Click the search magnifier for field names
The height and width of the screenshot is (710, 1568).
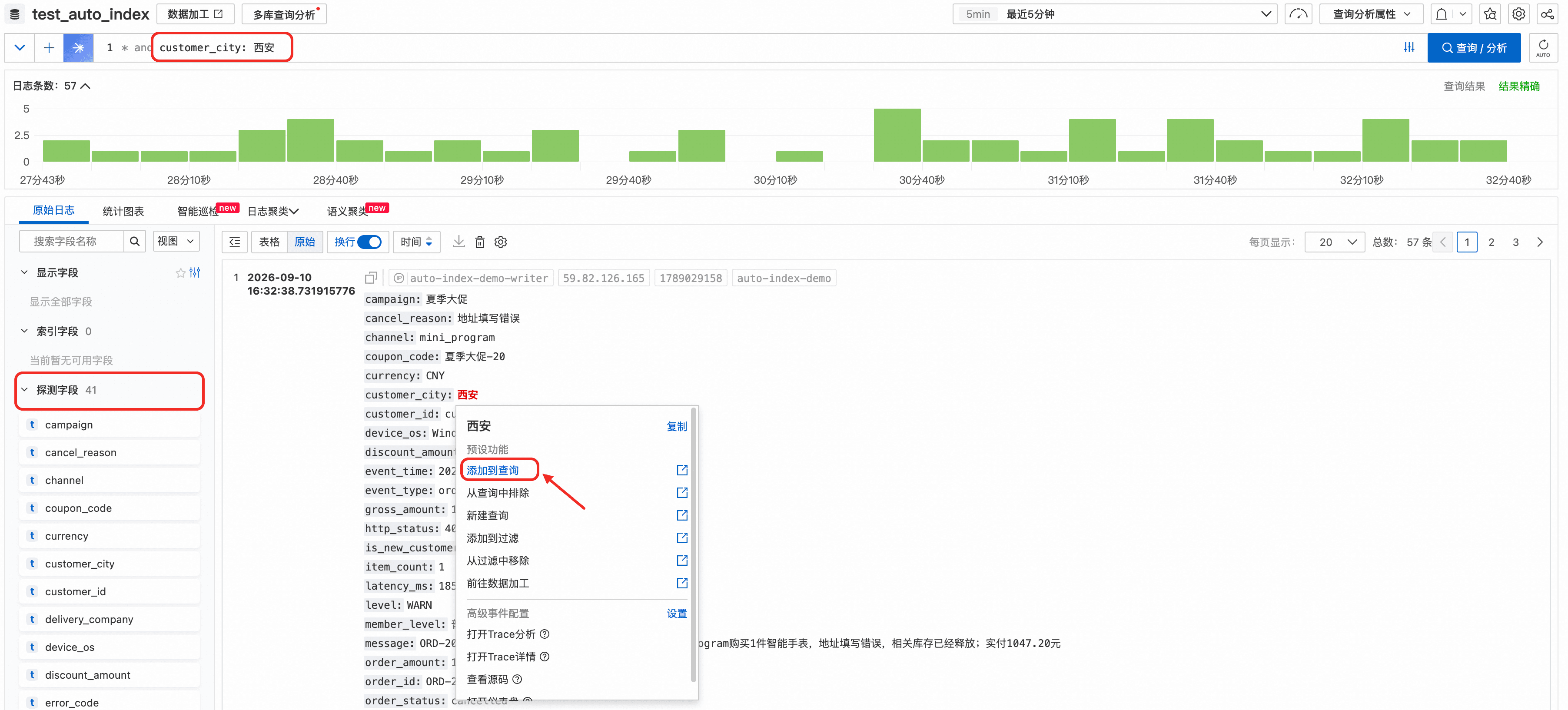pos(135,241)
